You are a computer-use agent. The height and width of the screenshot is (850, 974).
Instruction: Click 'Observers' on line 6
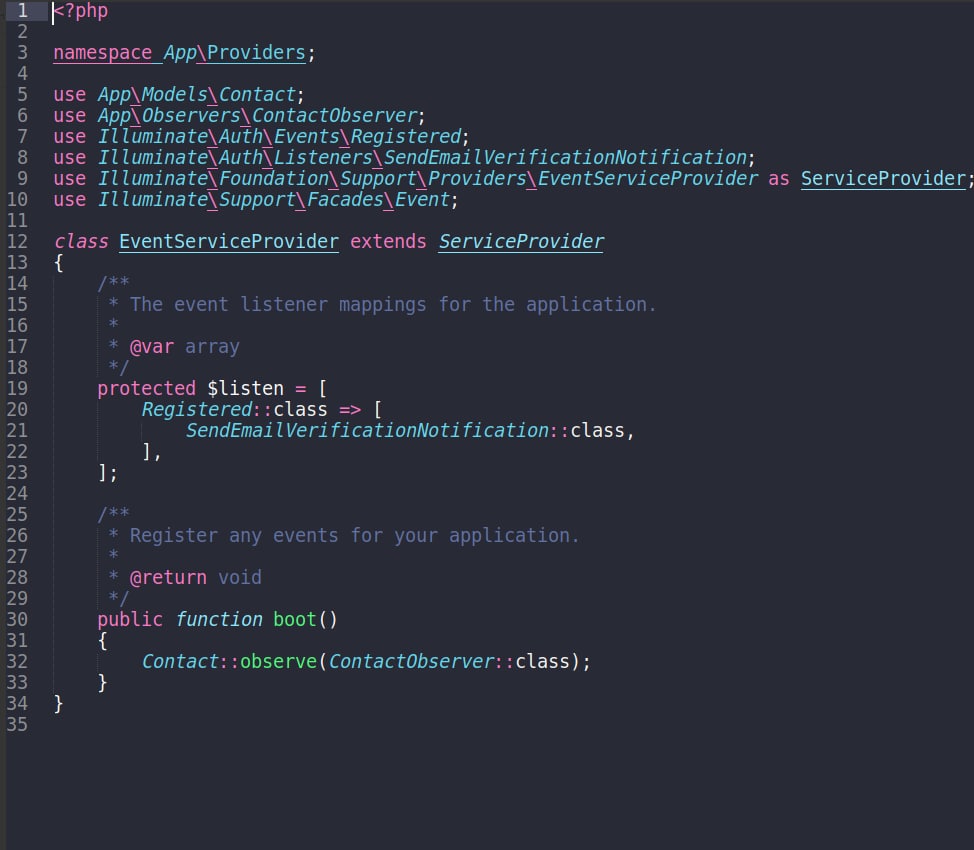(191, 116)
